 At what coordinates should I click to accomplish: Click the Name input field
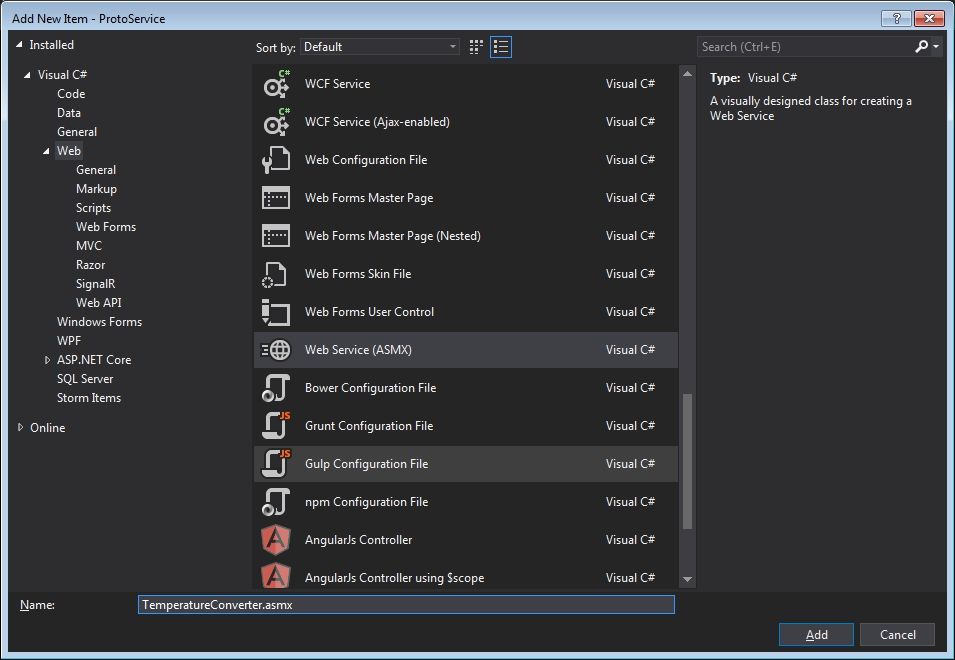click(x=406, y=605)
